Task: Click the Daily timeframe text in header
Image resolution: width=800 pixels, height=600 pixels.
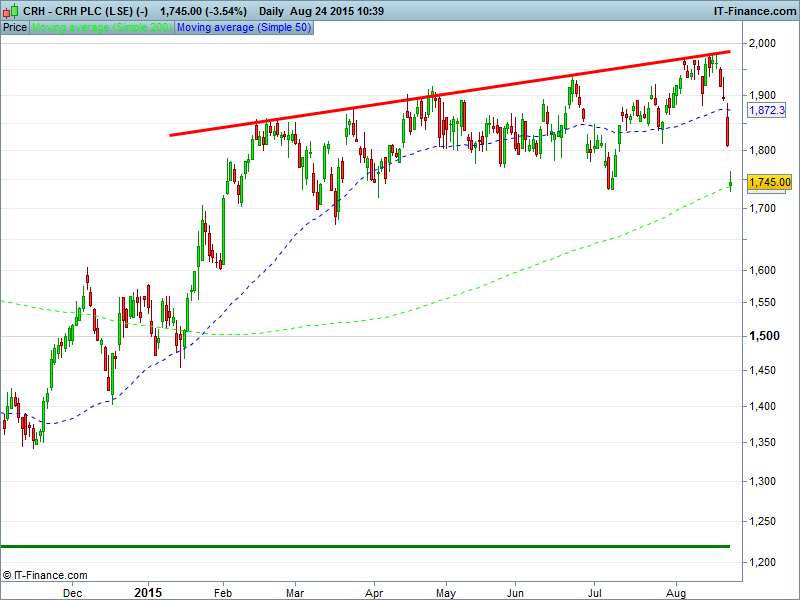Action: coord(270,10)
